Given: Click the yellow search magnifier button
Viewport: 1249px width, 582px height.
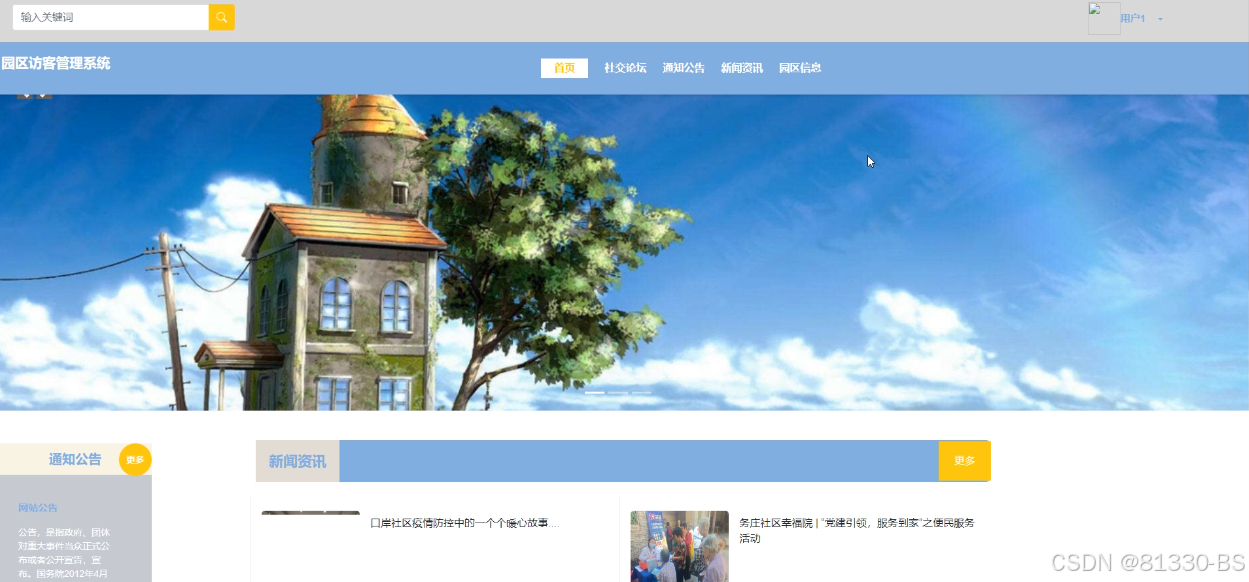Looking at the screenshot, I should 222,17.
